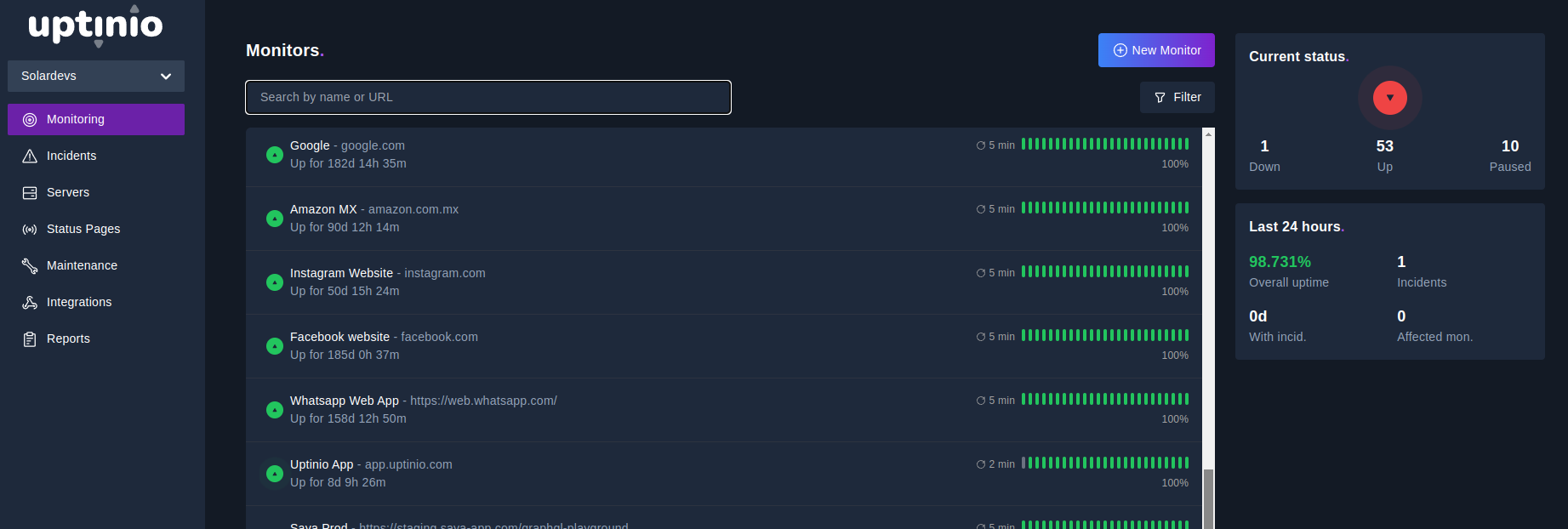
Task: Open the Amazon MX monitor
Action: point(724,219)
